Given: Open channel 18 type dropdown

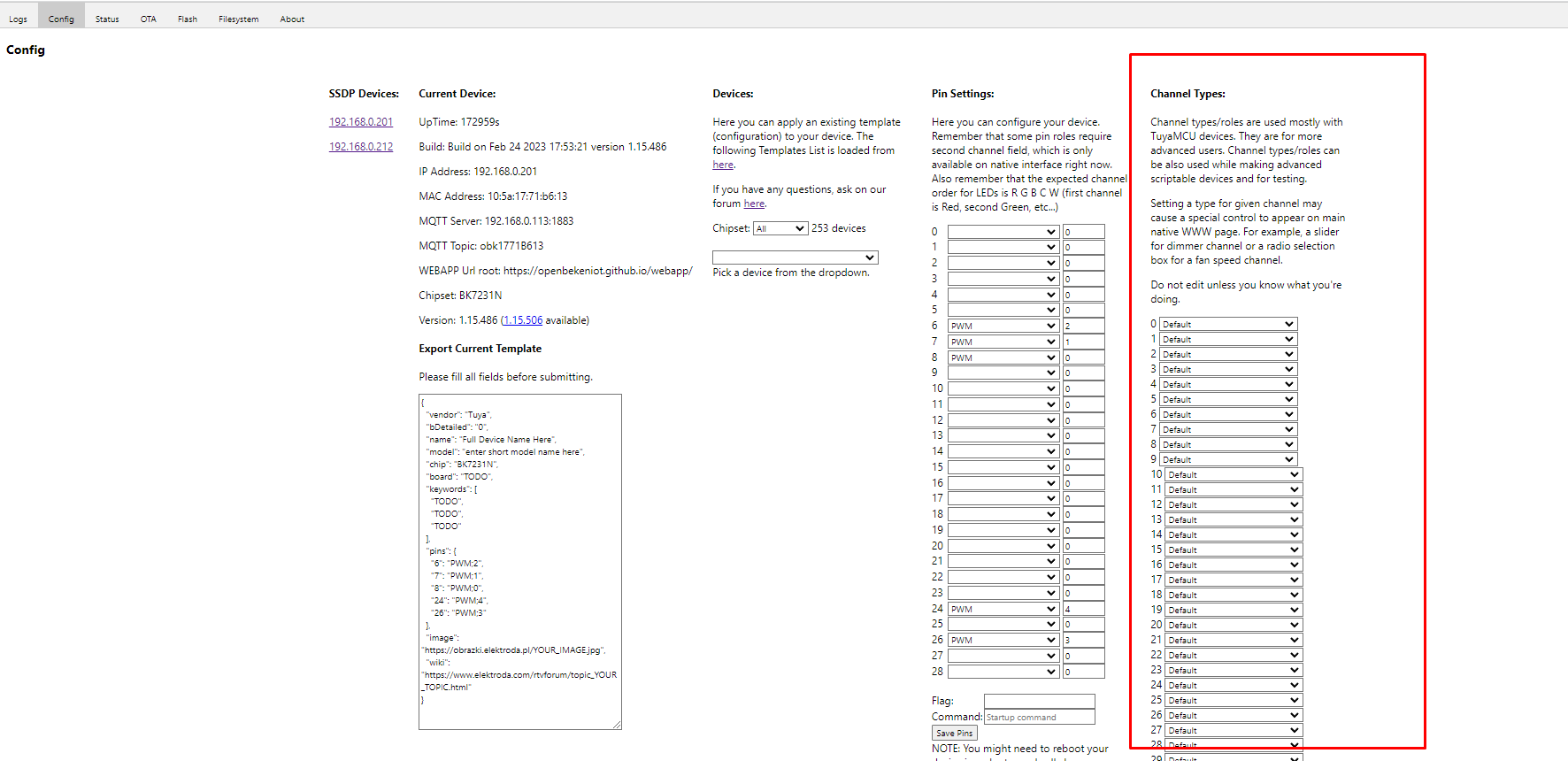Looking at the screenshot, I should (x=1234, y=595).
